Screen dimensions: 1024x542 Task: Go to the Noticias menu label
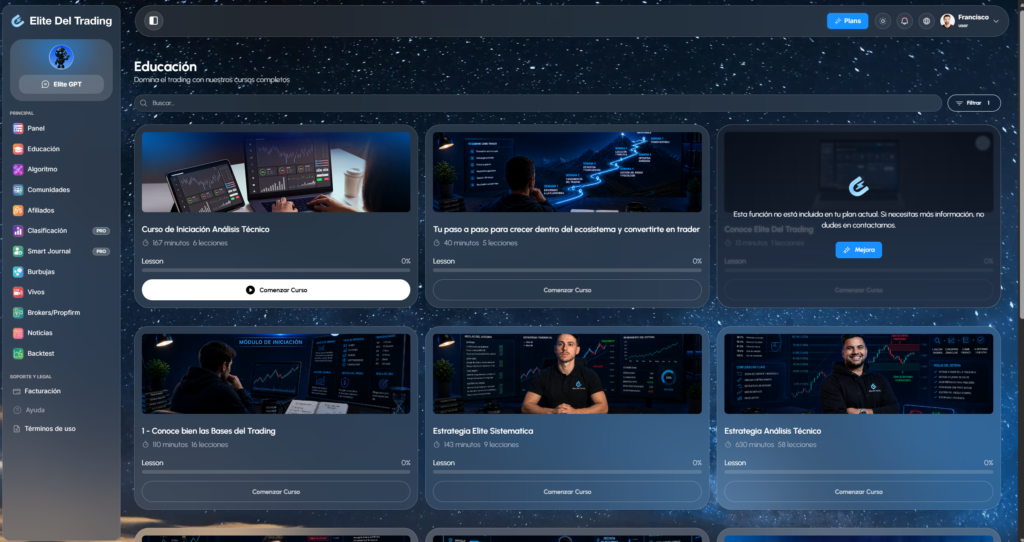coord(40,333)
